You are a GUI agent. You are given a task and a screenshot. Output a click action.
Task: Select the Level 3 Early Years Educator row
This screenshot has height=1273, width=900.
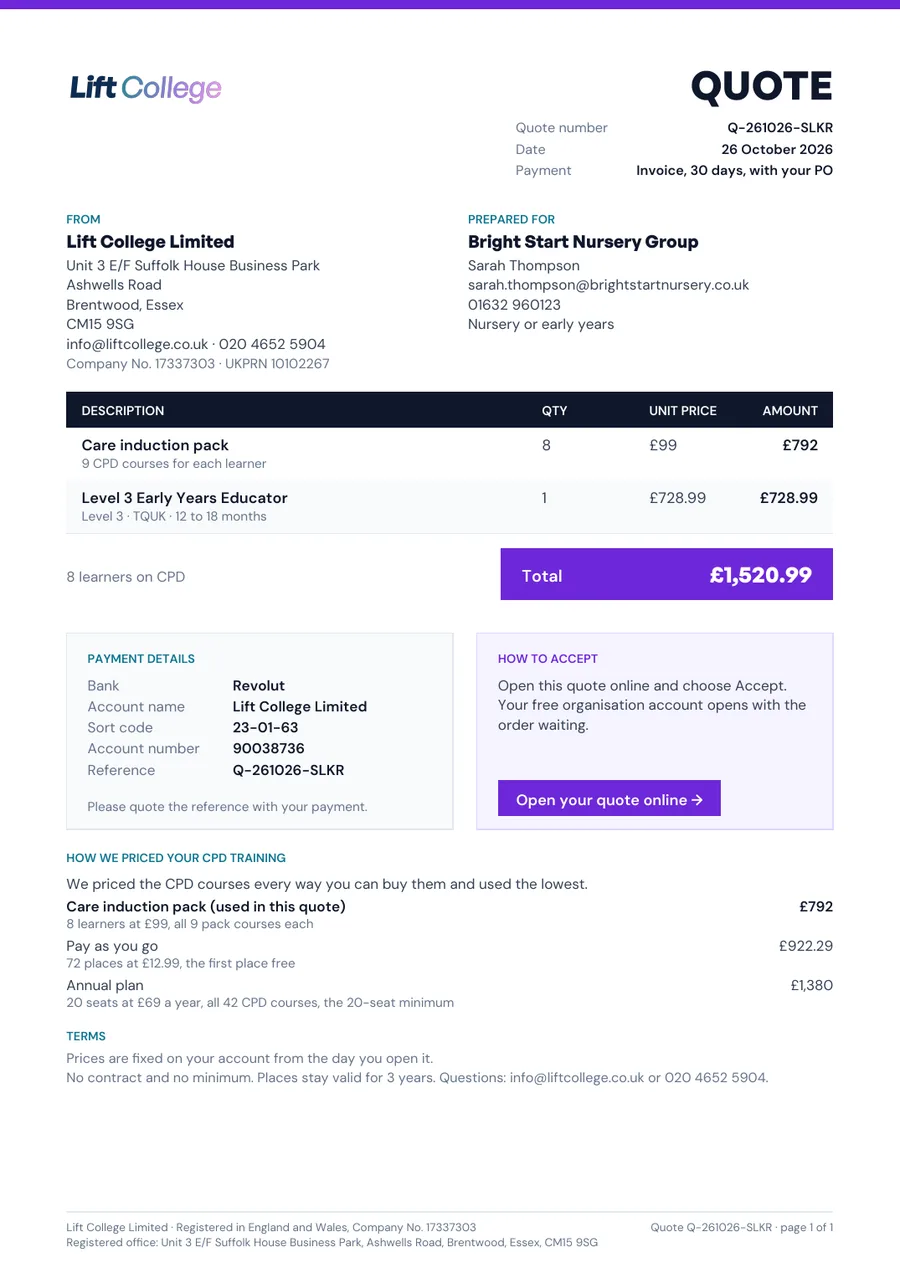(x=449, y=506)
